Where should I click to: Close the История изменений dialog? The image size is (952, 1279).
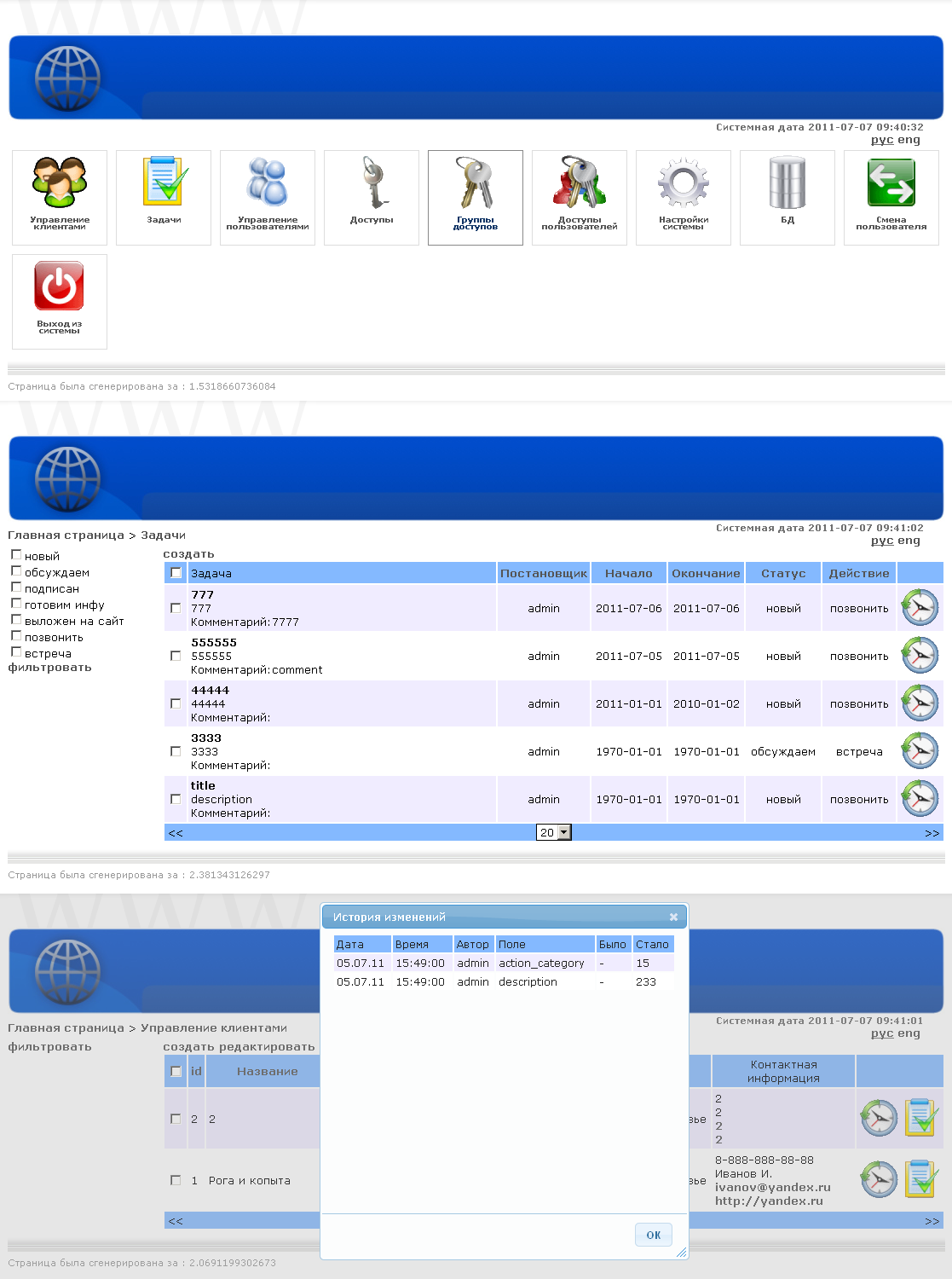coord(673,917)
